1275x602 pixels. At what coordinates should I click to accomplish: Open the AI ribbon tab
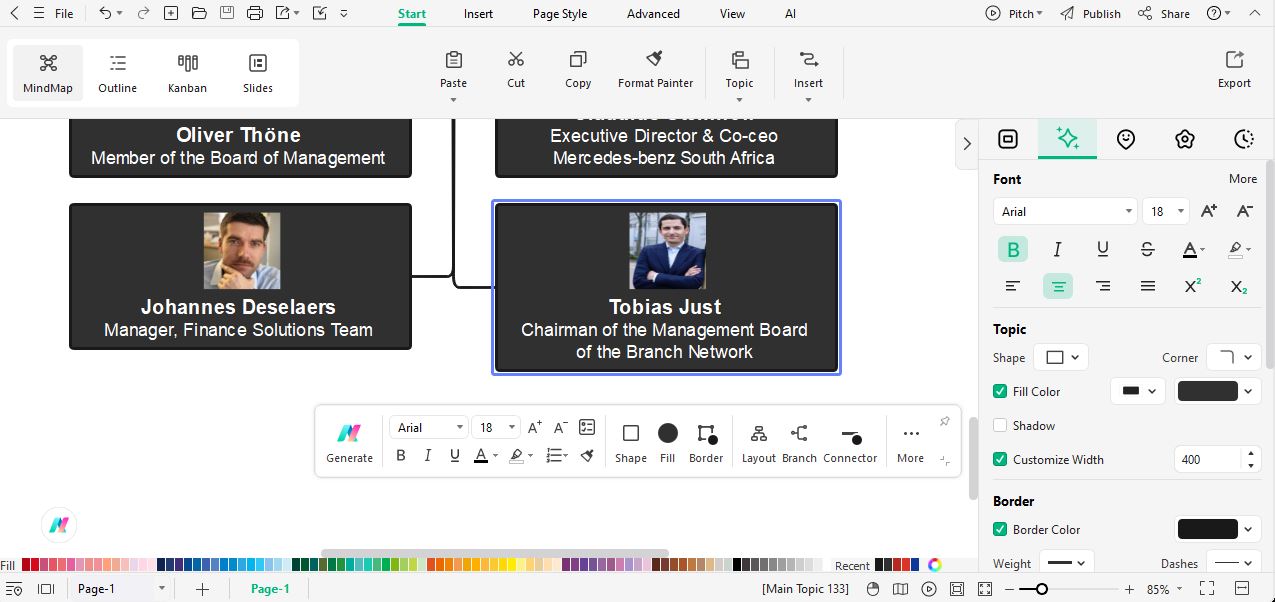pos(791,14)
